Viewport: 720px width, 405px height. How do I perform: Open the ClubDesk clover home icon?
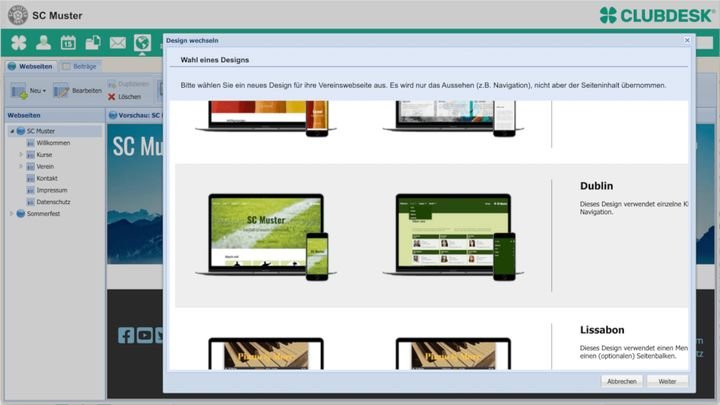click(19, 43)
